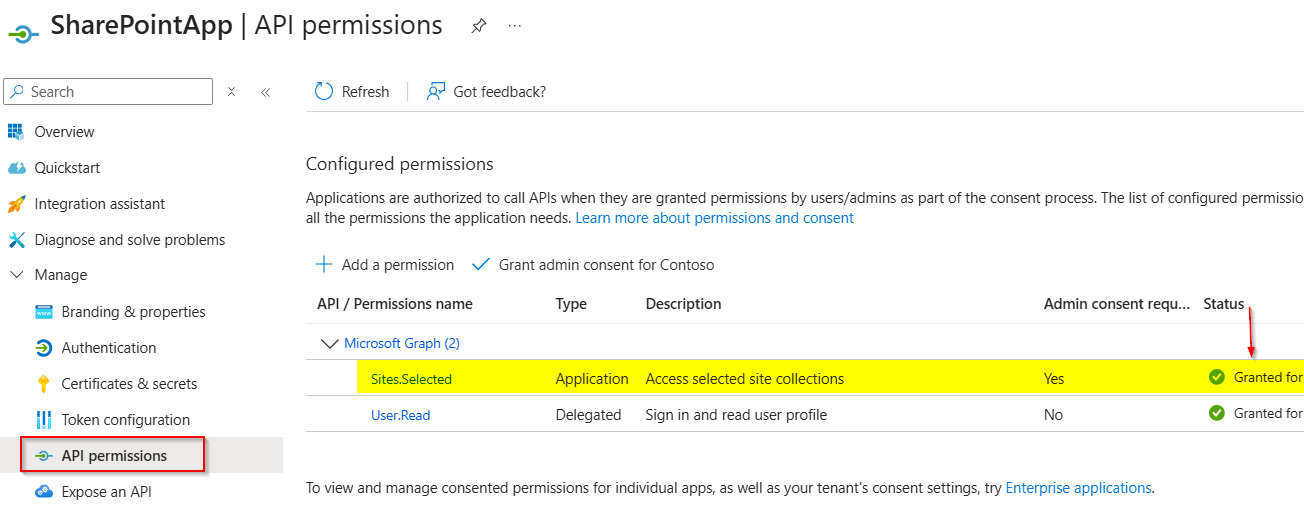Open the User.Read permission
Screen dimensions: 1304x519
coord(400,415)
